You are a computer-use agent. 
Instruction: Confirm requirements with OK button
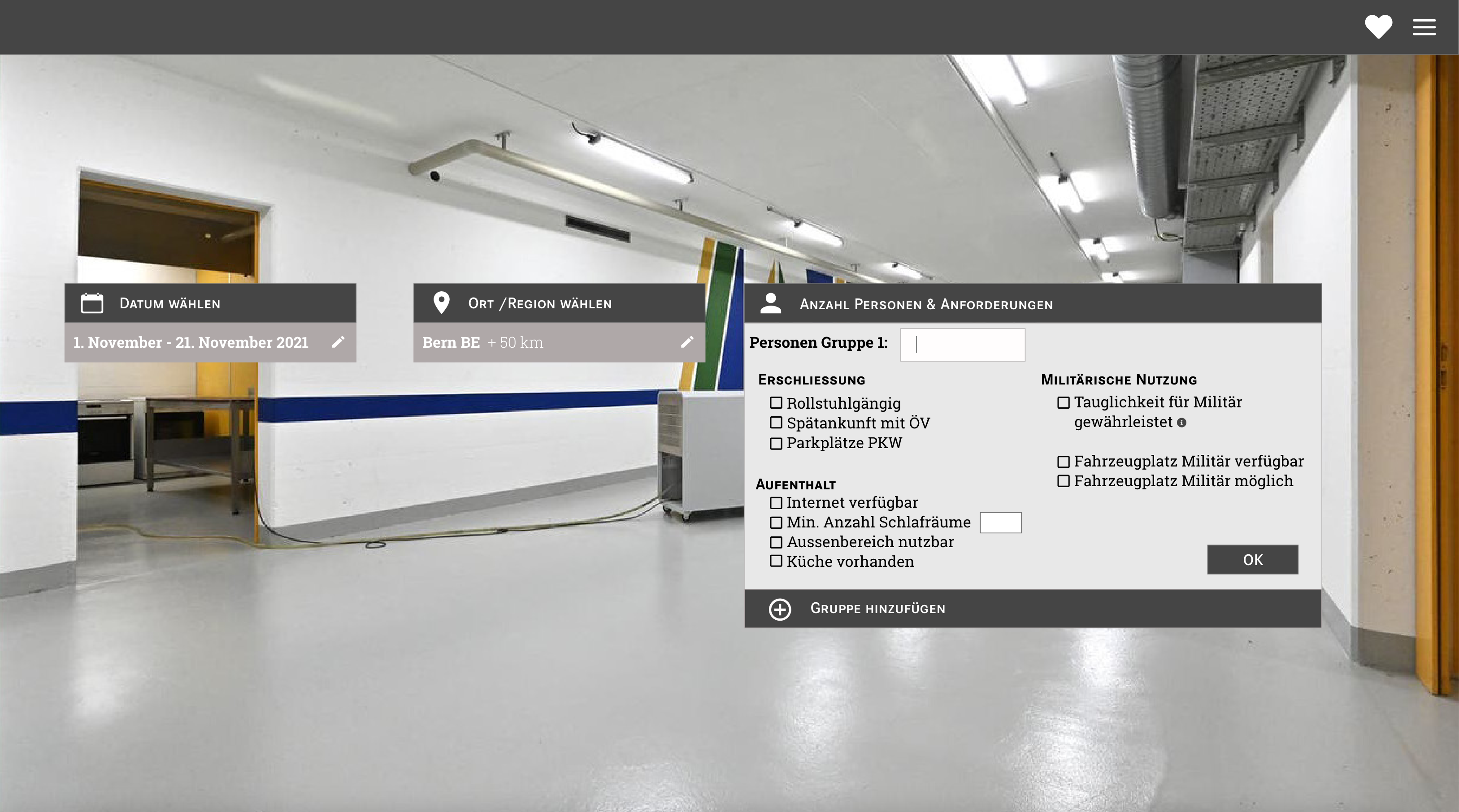(x=1252, y=559)
